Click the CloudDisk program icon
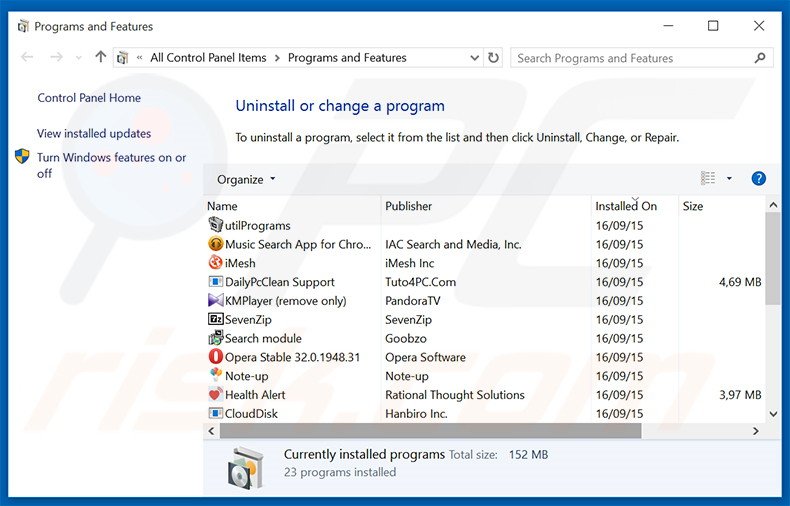The width and height of the screenshot is (790, 506). tap(216, 413)
